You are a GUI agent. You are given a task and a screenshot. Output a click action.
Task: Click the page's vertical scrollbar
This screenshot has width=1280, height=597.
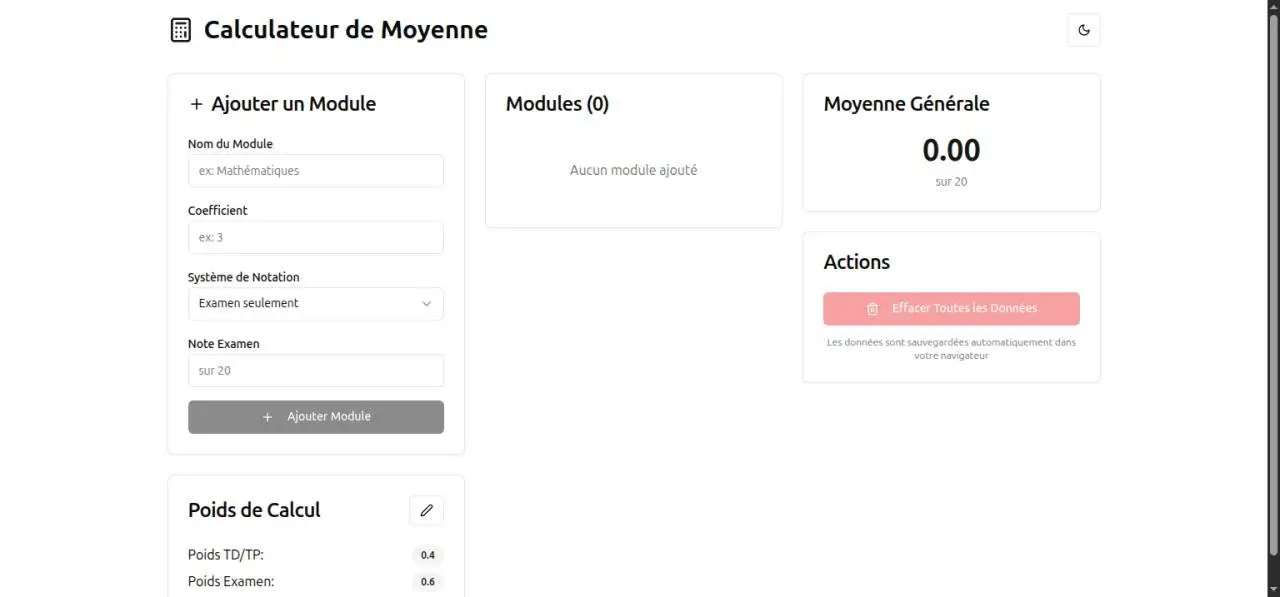tap(1272, 280)
